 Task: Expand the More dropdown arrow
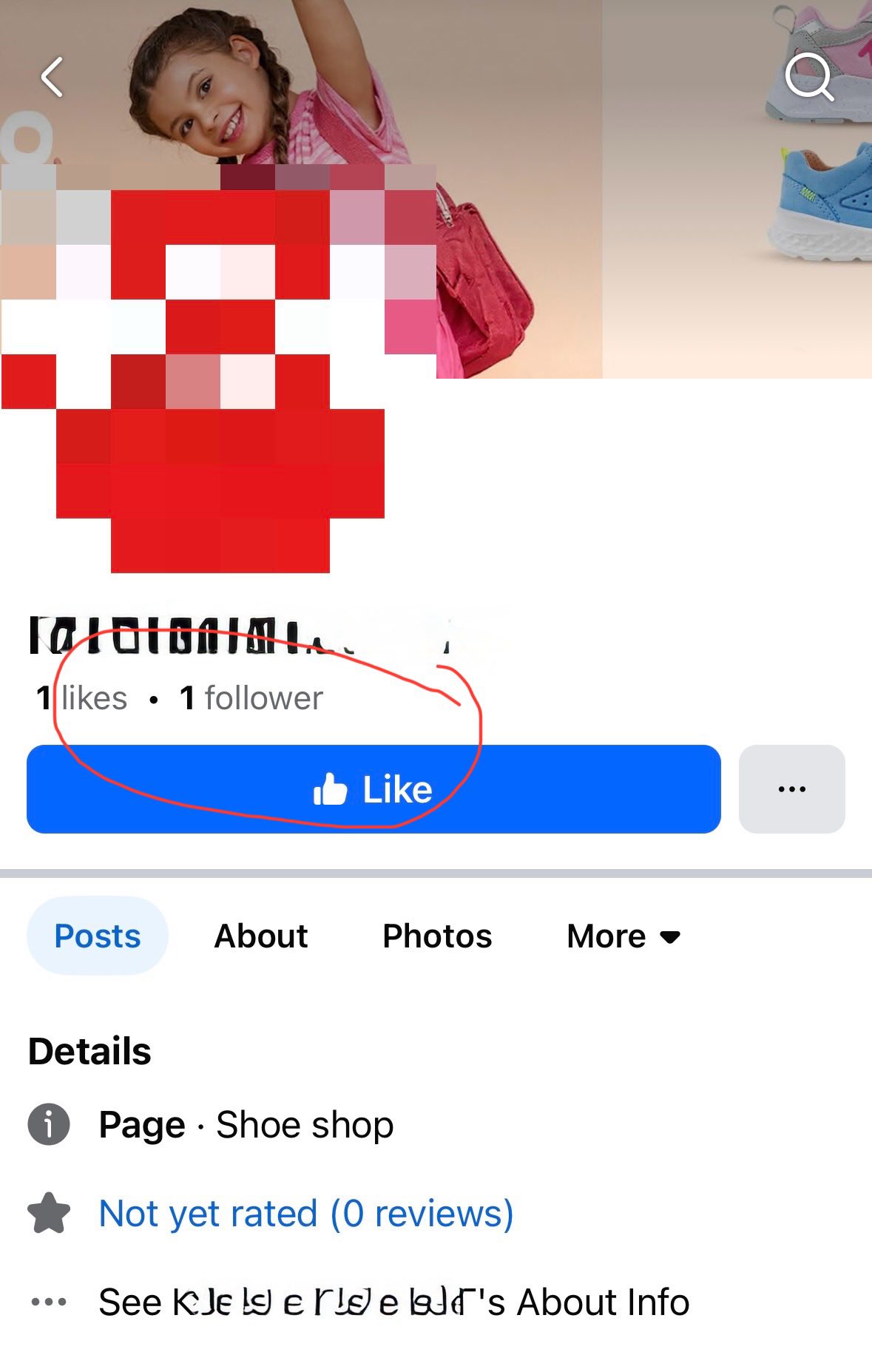click(x=670, y=937)
